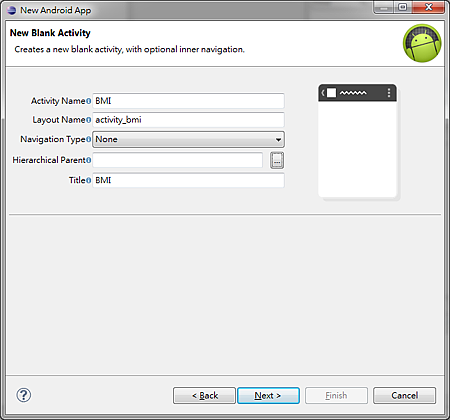Focus the empty Hierarchical Parent field
450x420 pixels.
click(x=177, y=160)
